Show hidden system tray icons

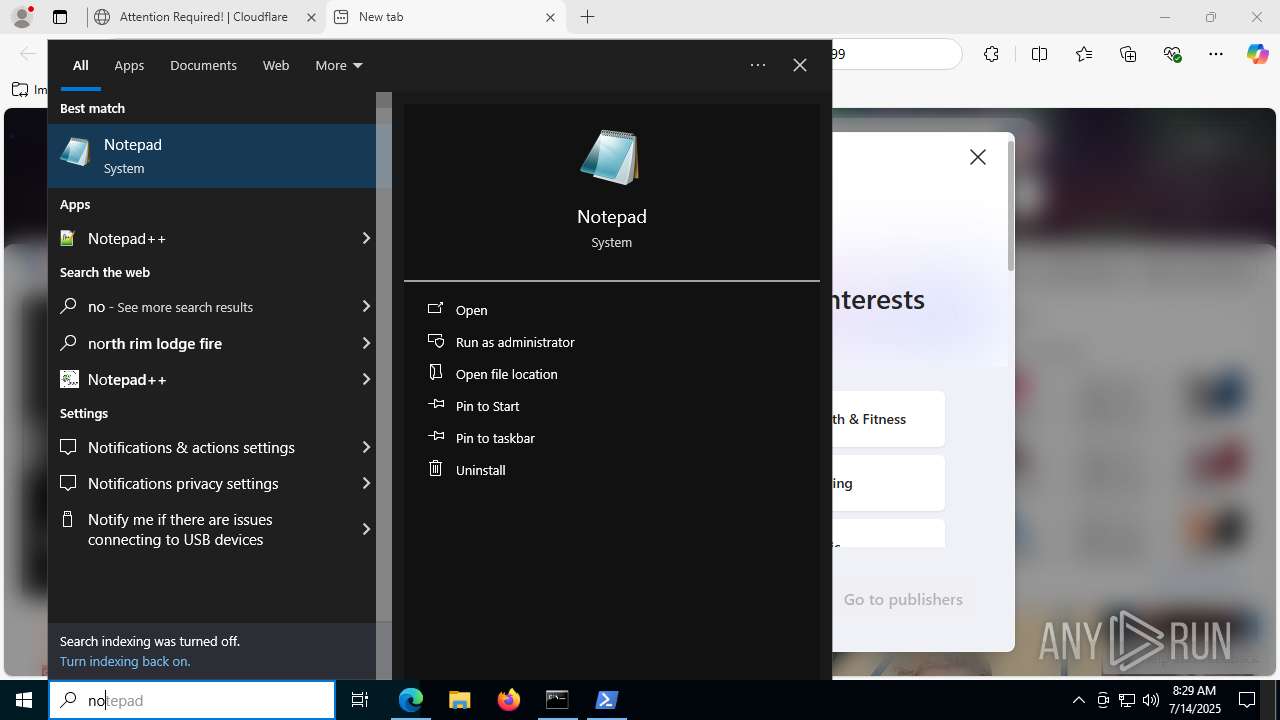click(1078, 700)
